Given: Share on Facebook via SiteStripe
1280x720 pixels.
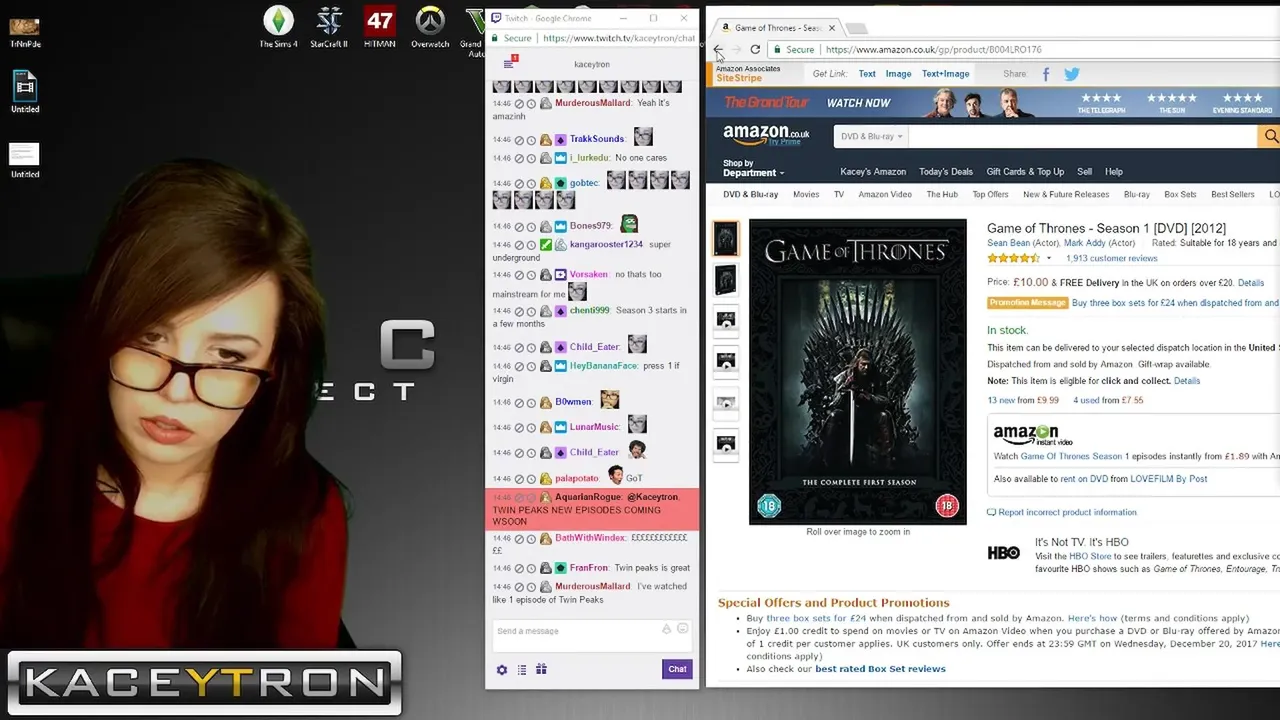Looking at the screenshot, I should [x=1046, y=74].
